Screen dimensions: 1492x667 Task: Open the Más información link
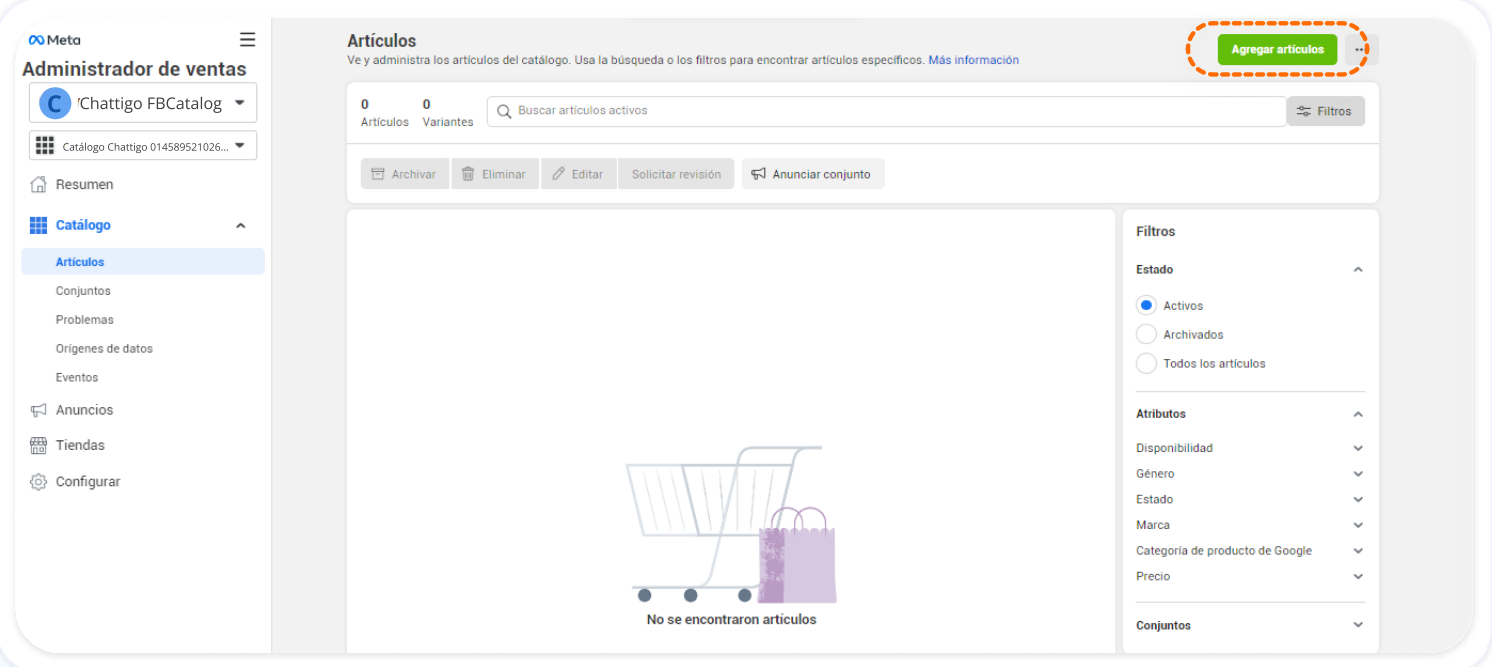pyautogui.click(x=973, y=60)
